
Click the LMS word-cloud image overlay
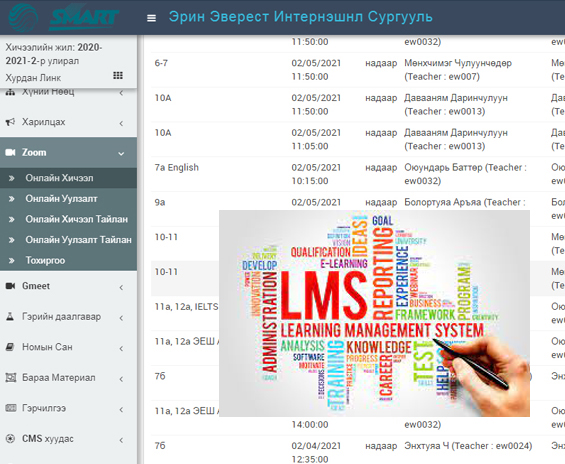click(x=374, y=313)
